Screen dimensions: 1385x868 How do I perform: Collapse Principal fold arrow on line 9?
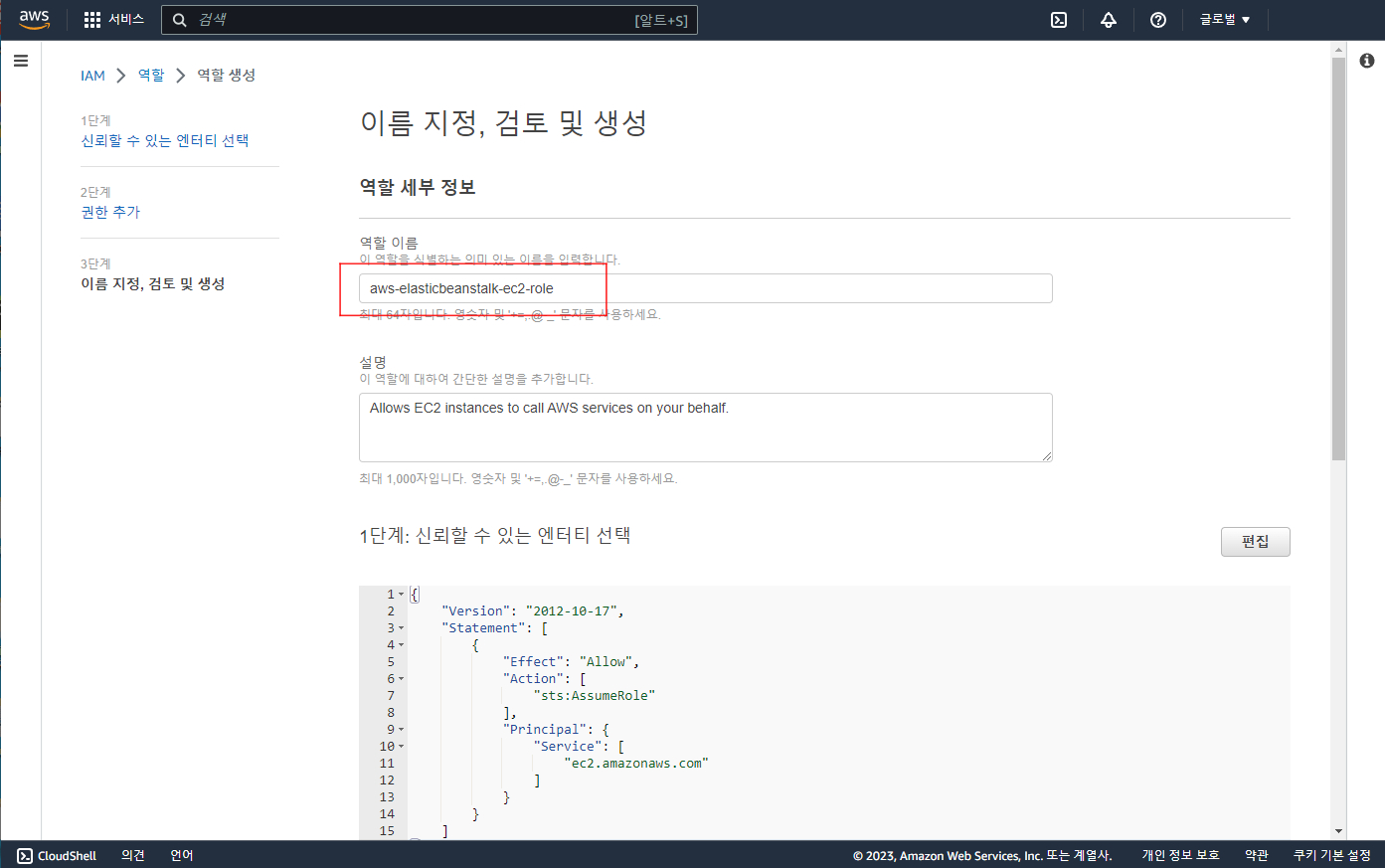(x=402, y=730)
